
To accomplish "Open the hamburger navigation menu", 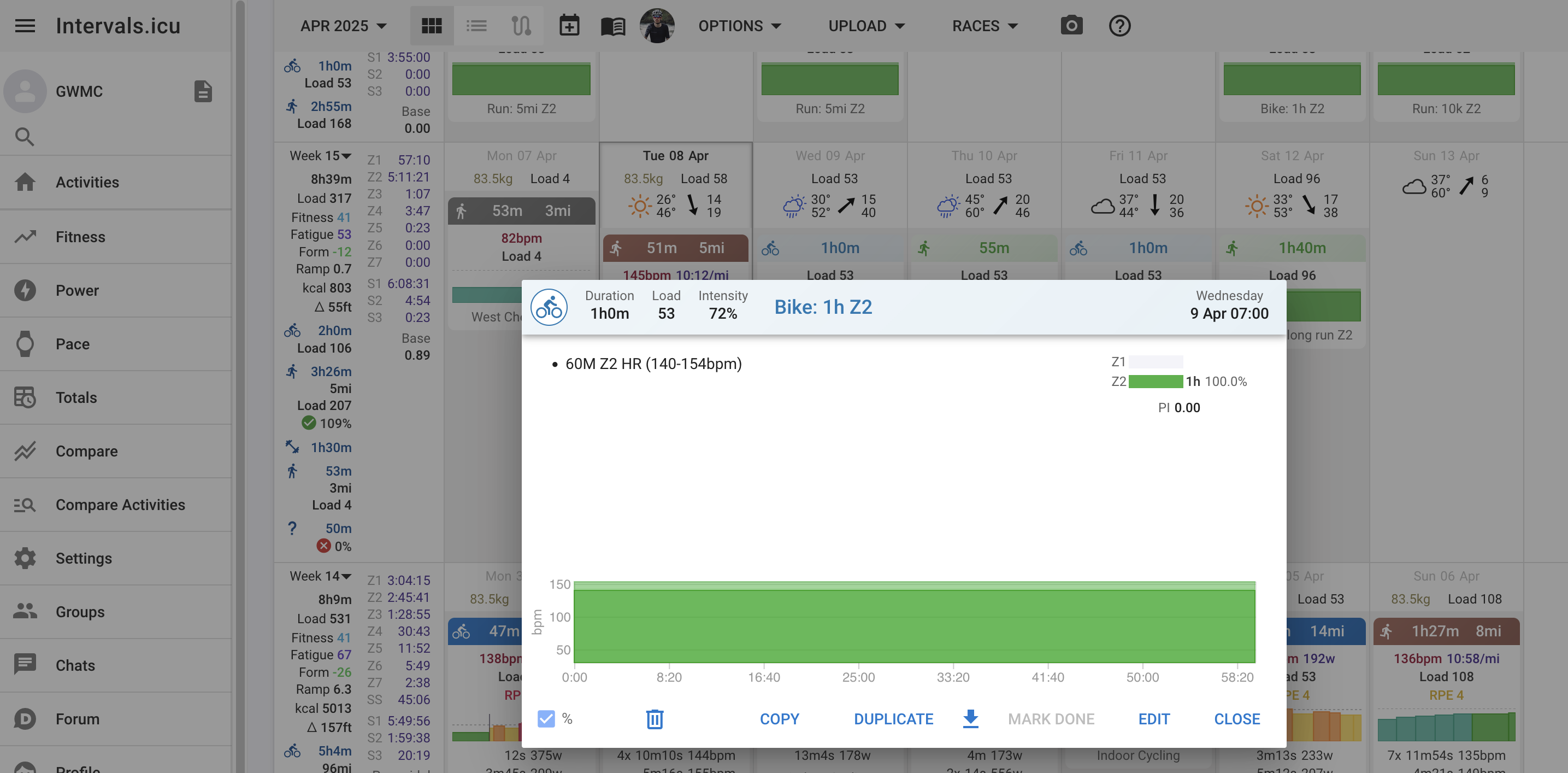I will click(25, 26).
